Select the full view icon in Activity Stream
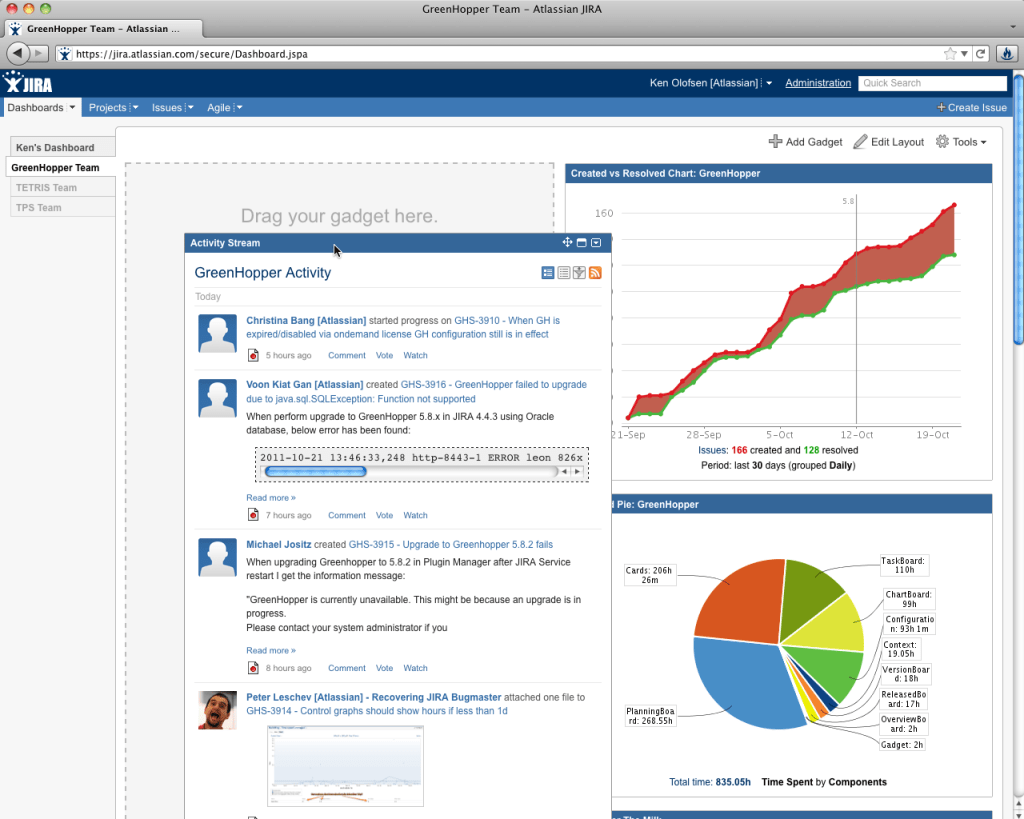This screenshot has height=819, width=1024. [x=547, y=272]
